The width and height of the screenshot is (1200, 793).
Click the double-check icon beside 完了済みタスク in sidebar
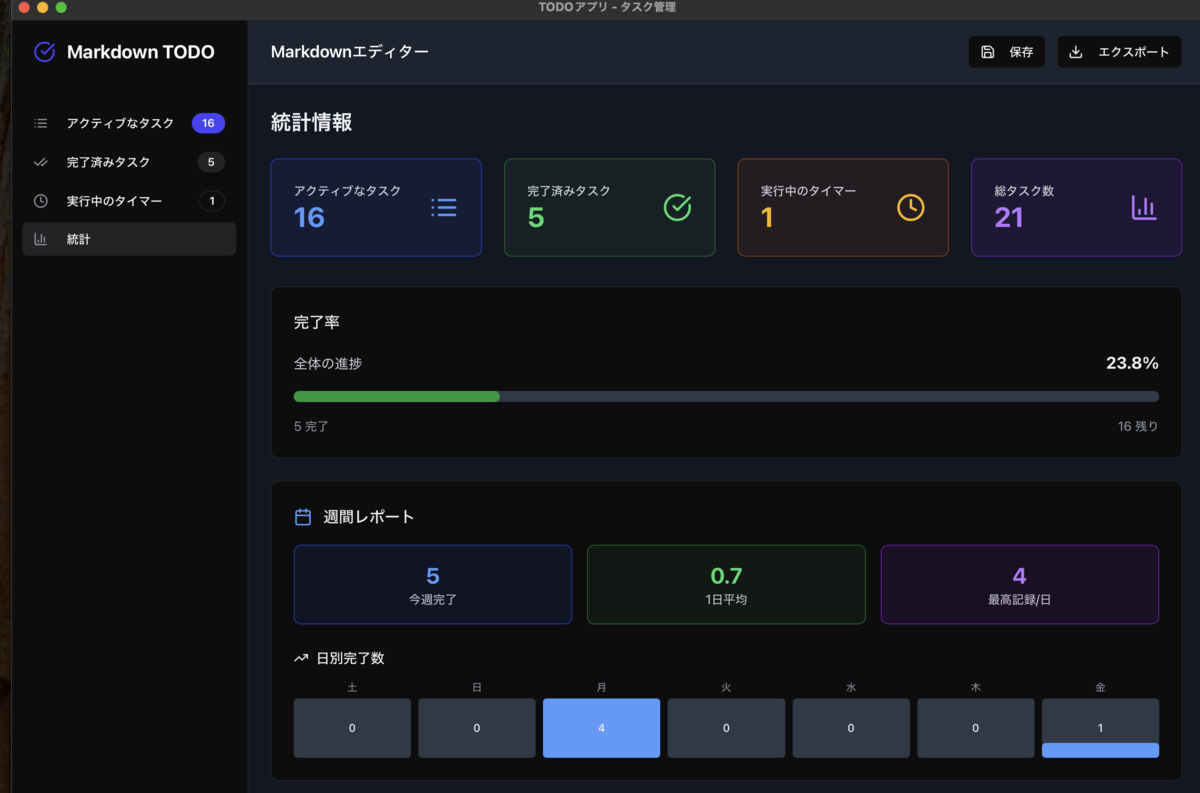click(41, 162)
